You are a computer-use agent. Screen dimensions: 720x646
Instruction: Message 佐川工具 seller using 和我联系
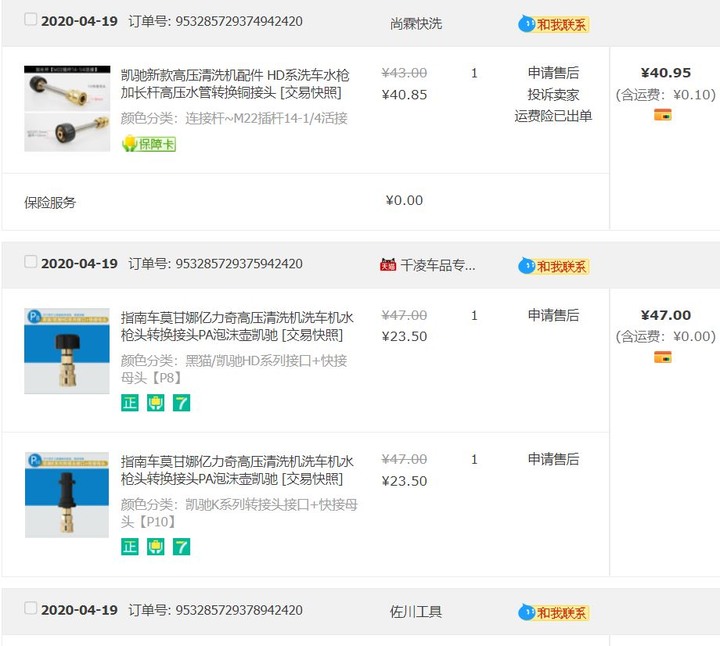point(553,612)
